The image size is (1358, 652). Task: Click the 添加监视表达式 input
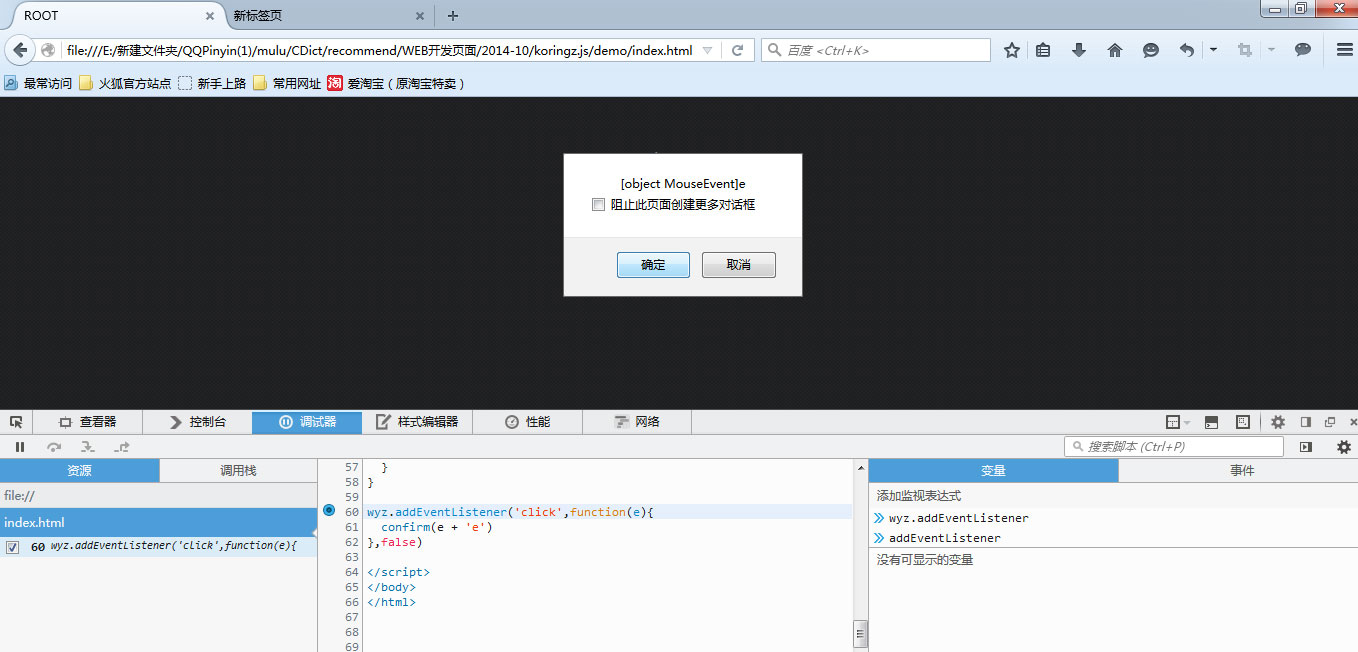pyautogui.click(x=1113, y=496)
